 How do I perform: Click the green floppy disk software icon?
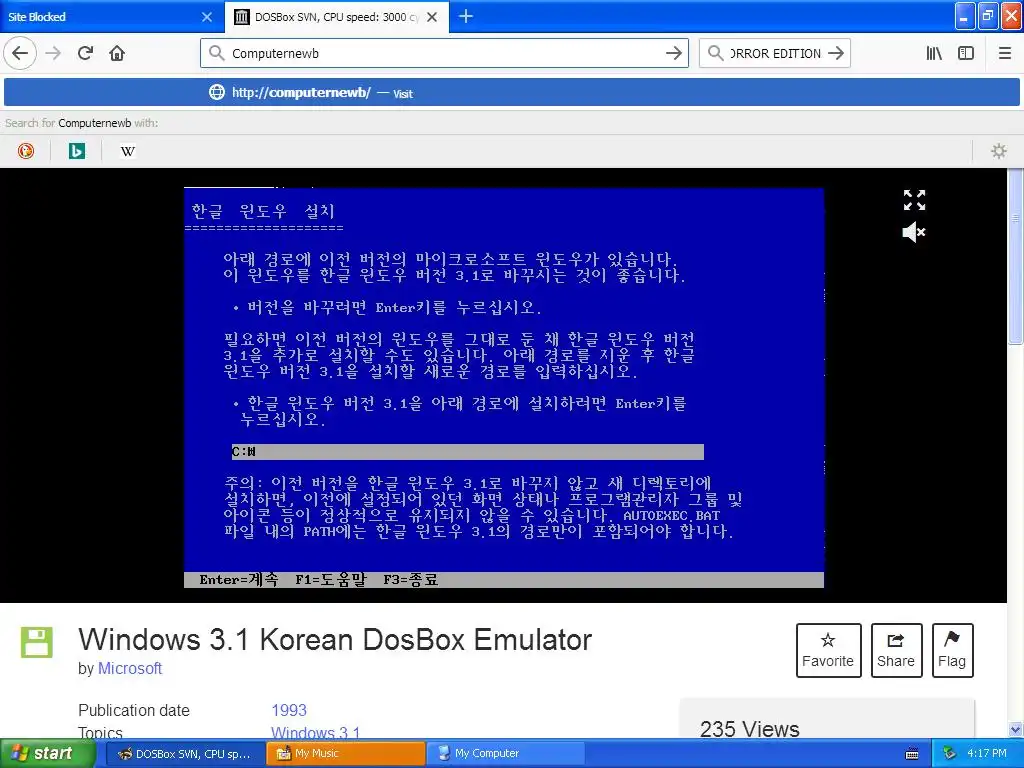click(37, 642)
